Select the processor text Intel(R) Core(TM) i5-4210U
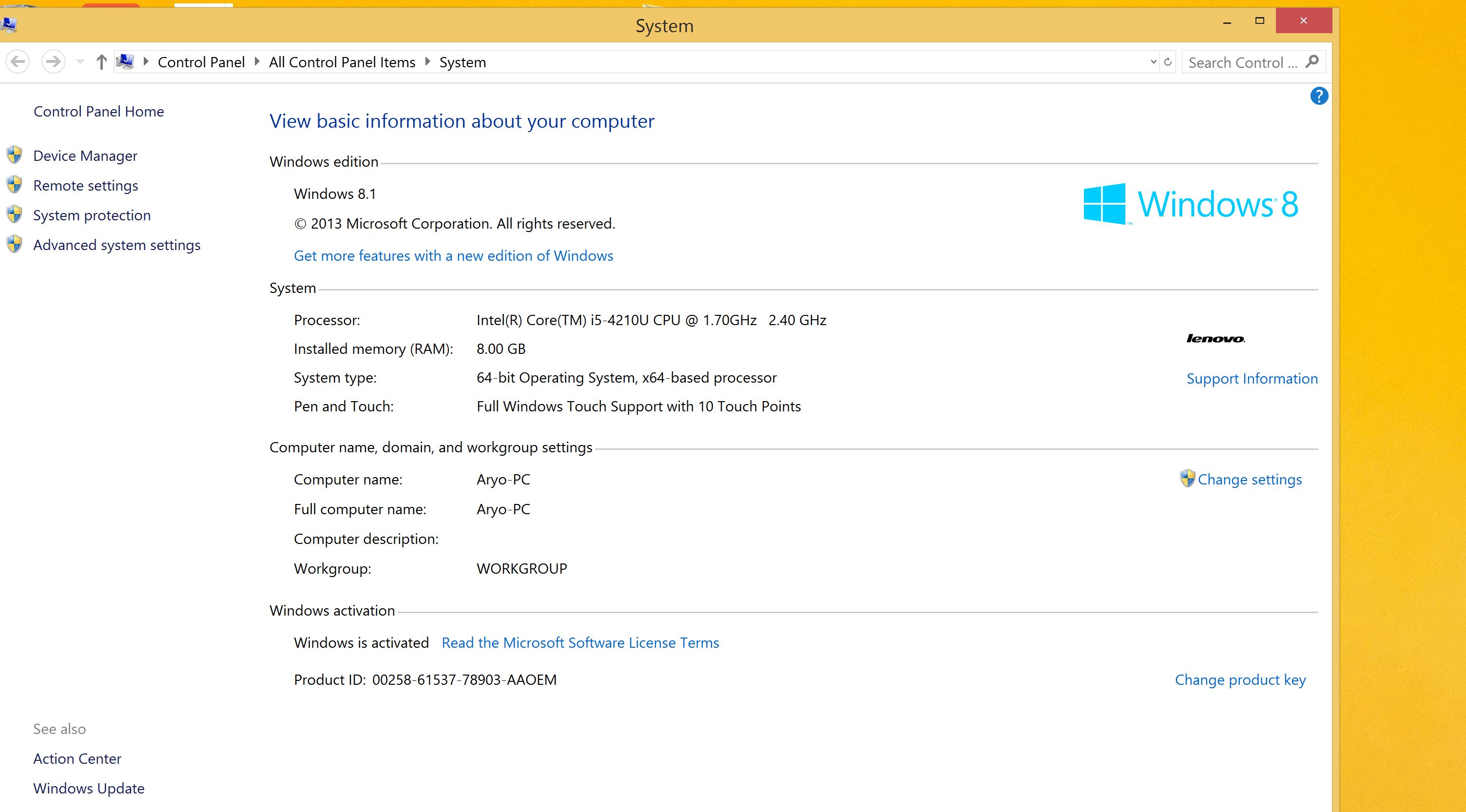This screenshot has height=812, width=1466. tap(652, 320)
